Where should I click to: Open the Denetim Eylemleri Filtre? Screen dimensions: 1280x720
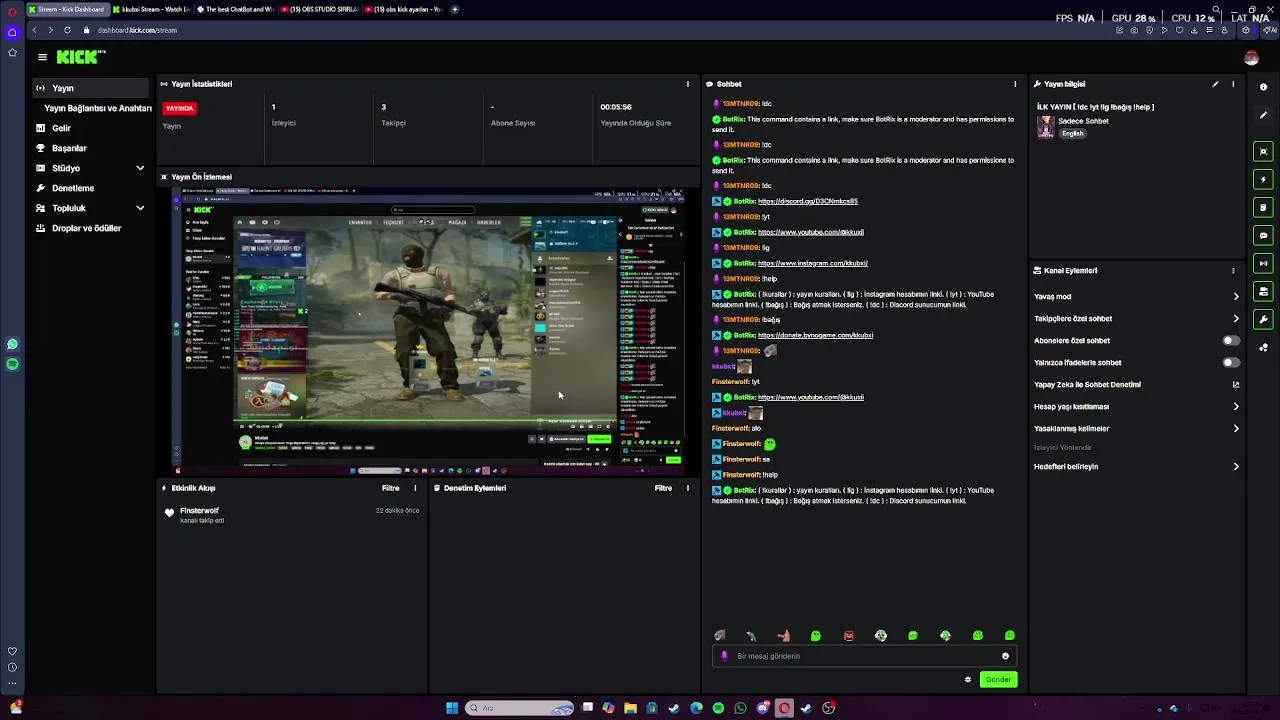[663, 488]
